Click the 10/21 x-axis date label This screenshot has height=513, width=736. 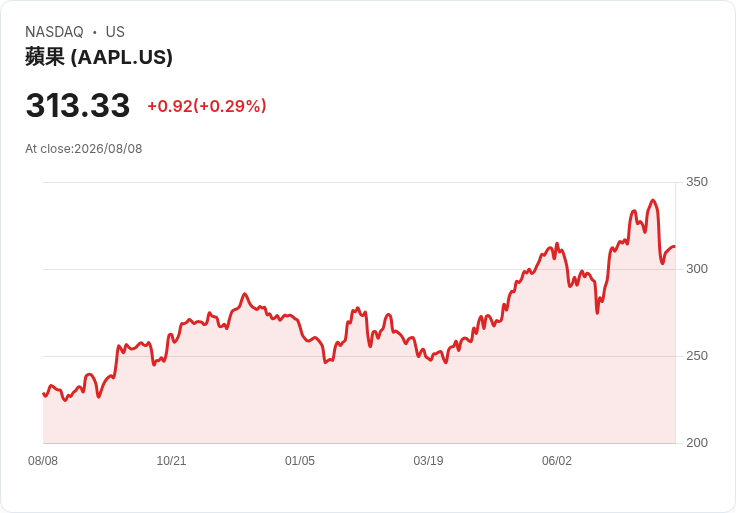coord(171,461)
